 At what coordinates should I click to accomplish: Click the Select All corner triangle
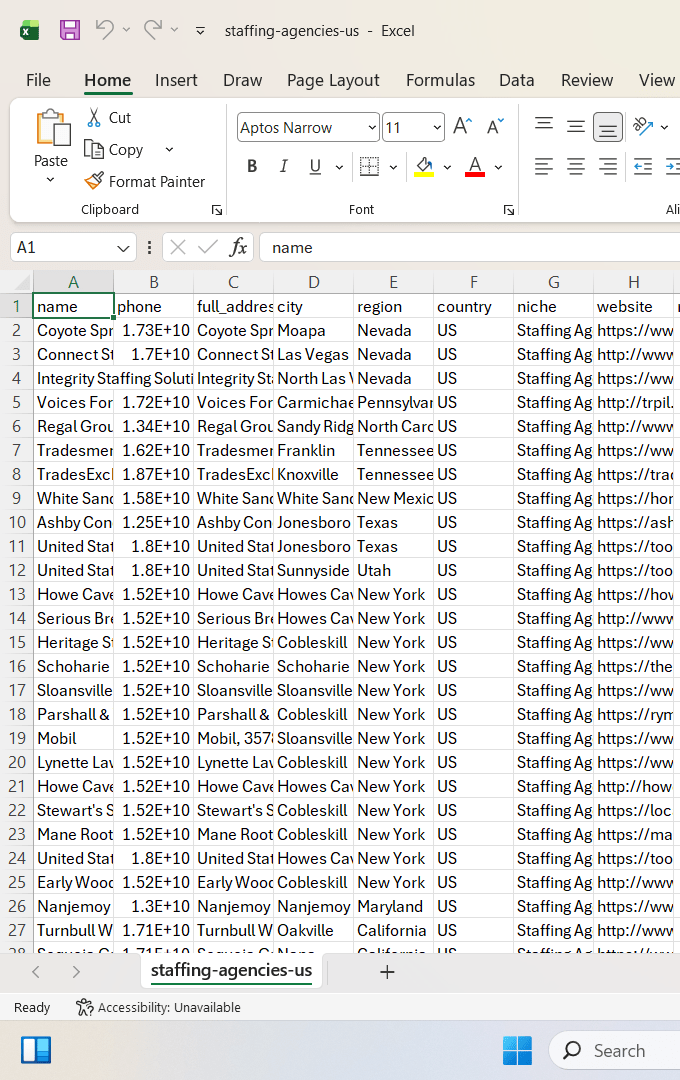[21, 282]
